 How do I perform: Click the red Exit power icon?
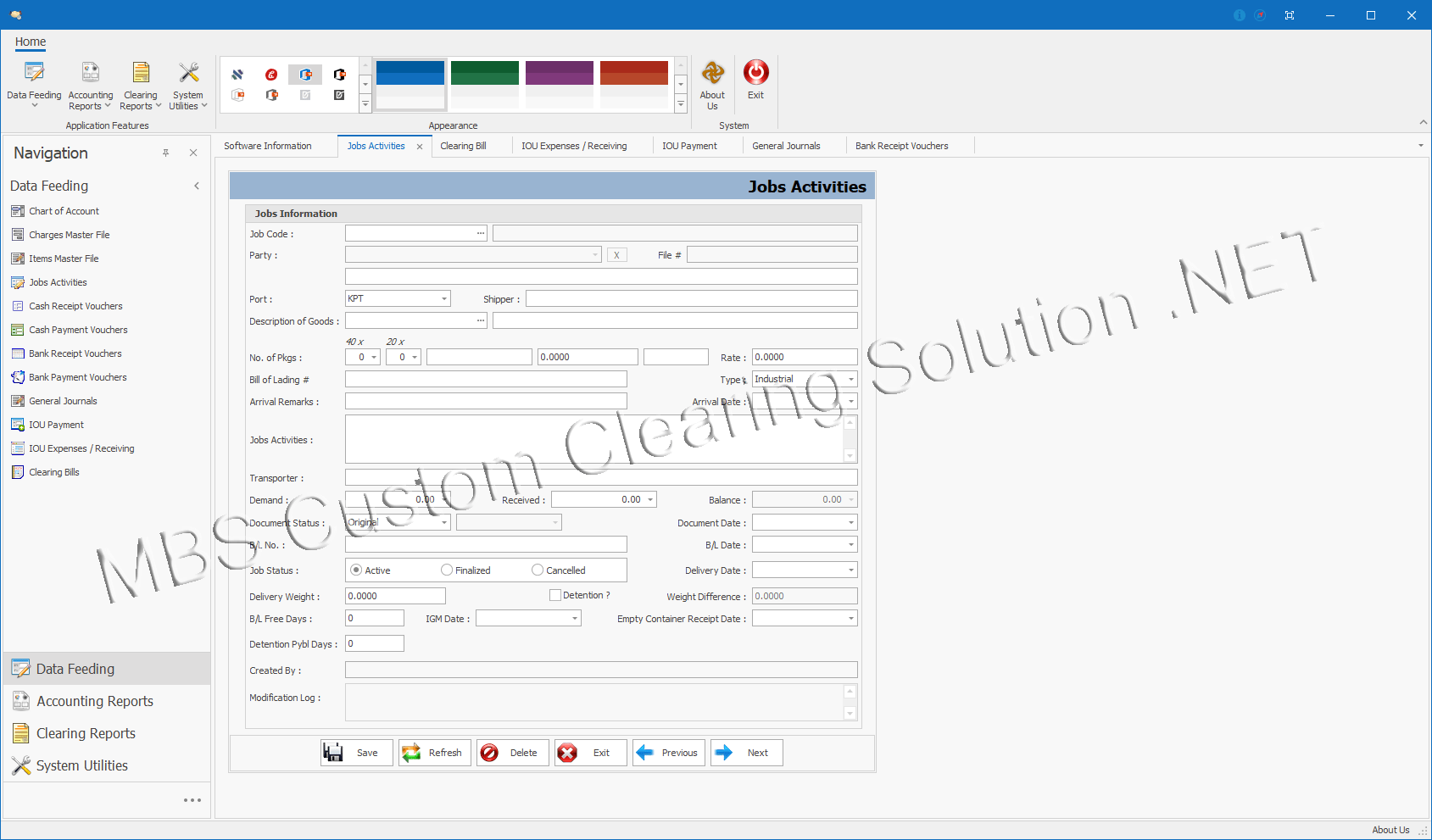pyautogui.click(x=755, y=72)
